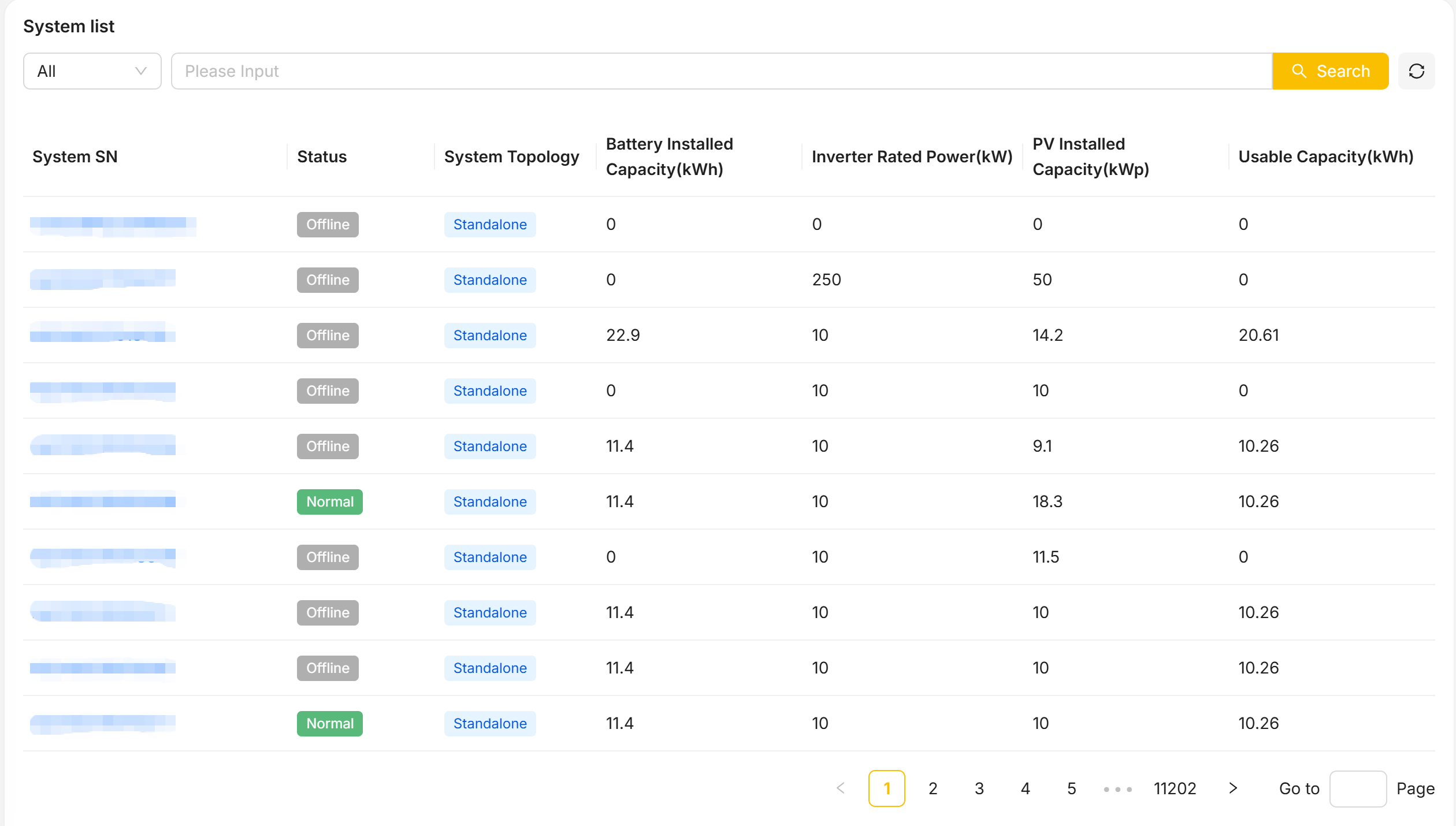Open the System SN link in the 250 kW row

click(103, 280)
